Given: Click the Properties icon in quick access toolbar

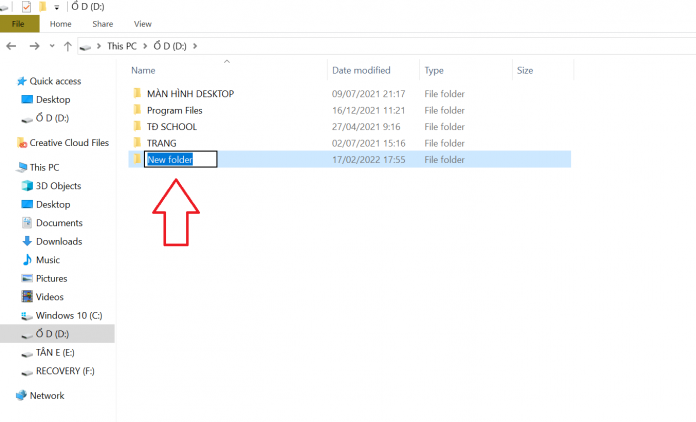Looking at the screenshot, I should click(x=26, y=7).
